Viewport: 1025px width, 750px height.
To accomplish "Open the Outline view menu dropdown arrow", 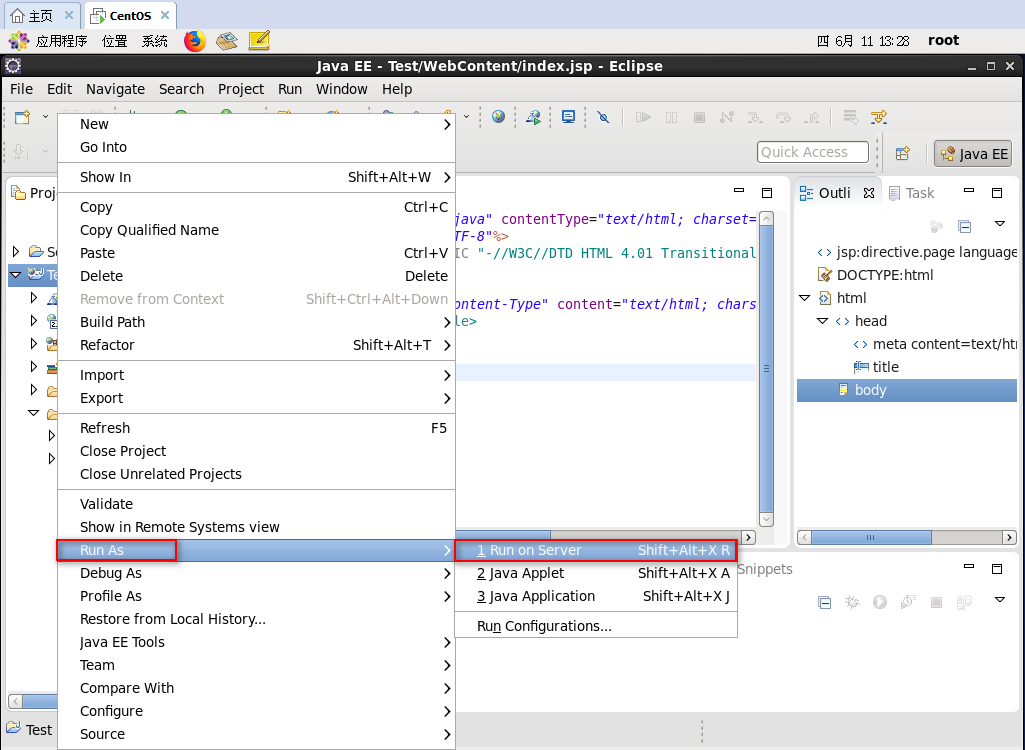I will (x=999, y=224).
